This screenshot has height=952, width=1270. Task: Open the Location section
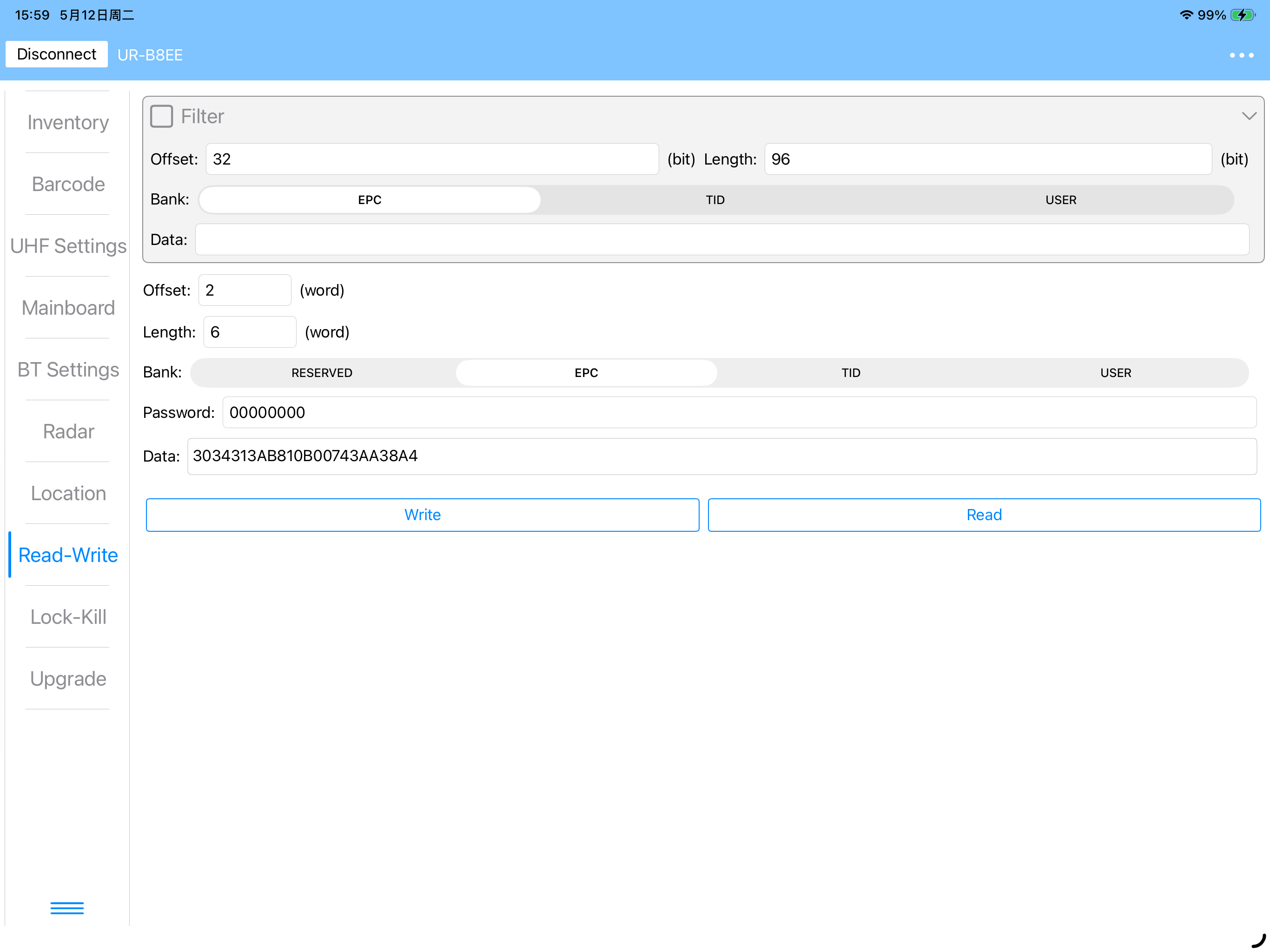68,493
